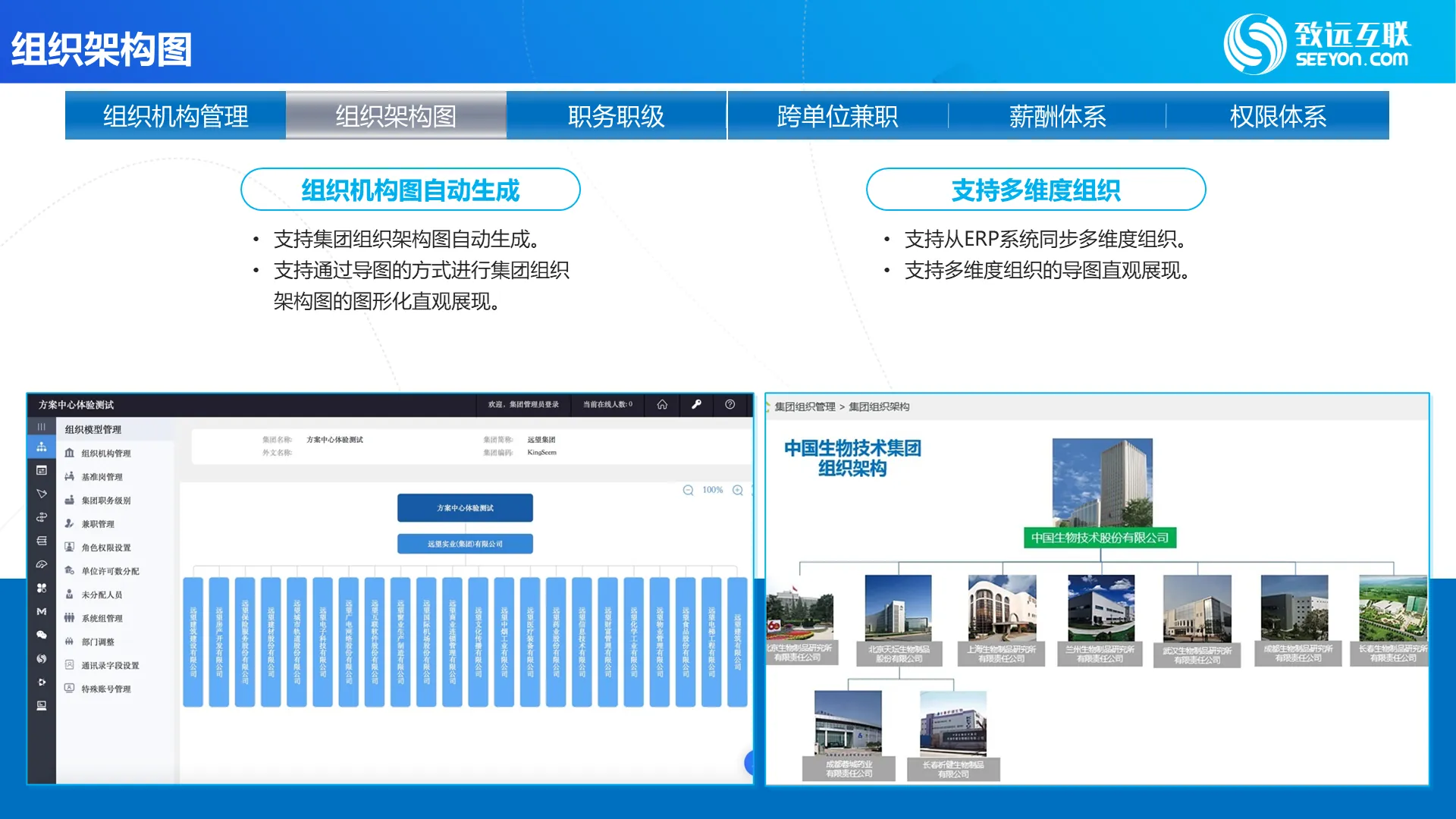Click the 当前在线人数 counter in top bar
The height and width of the screenshot is (819, 1456).
tap(607, 404)
